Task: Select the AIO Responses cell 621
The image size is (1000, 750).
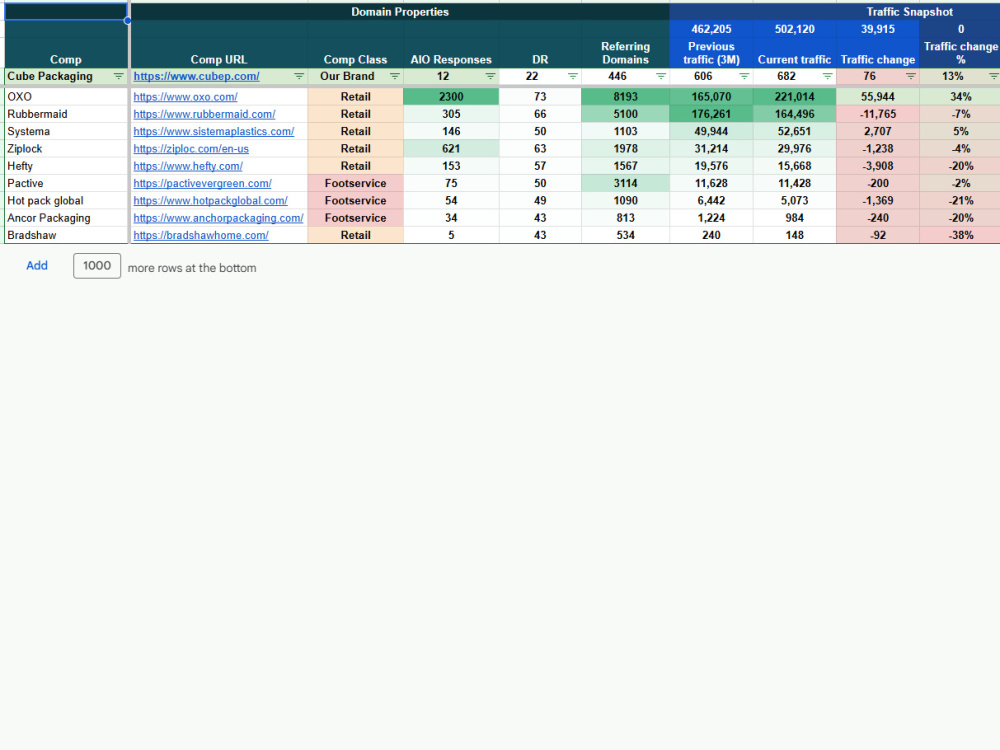Action: pyautogui.click(x=451, y=149)
